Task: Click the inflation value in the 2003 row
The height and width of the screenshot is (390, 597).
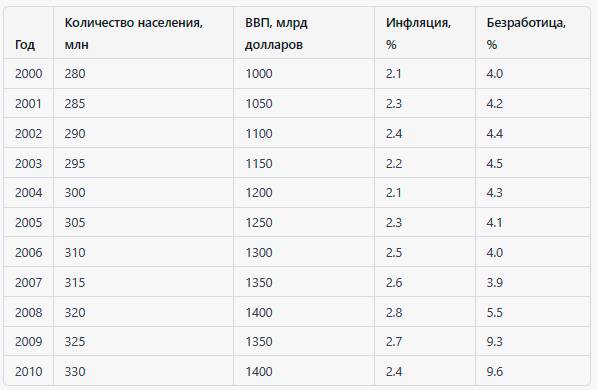Action: (x=394, y=163)
